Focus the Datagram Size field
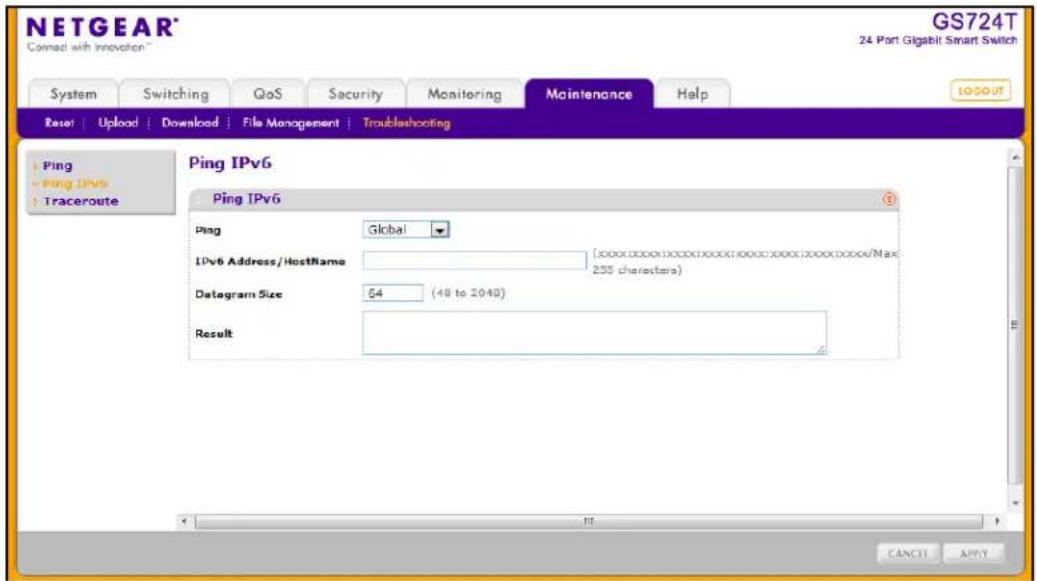 click(393, 293)
